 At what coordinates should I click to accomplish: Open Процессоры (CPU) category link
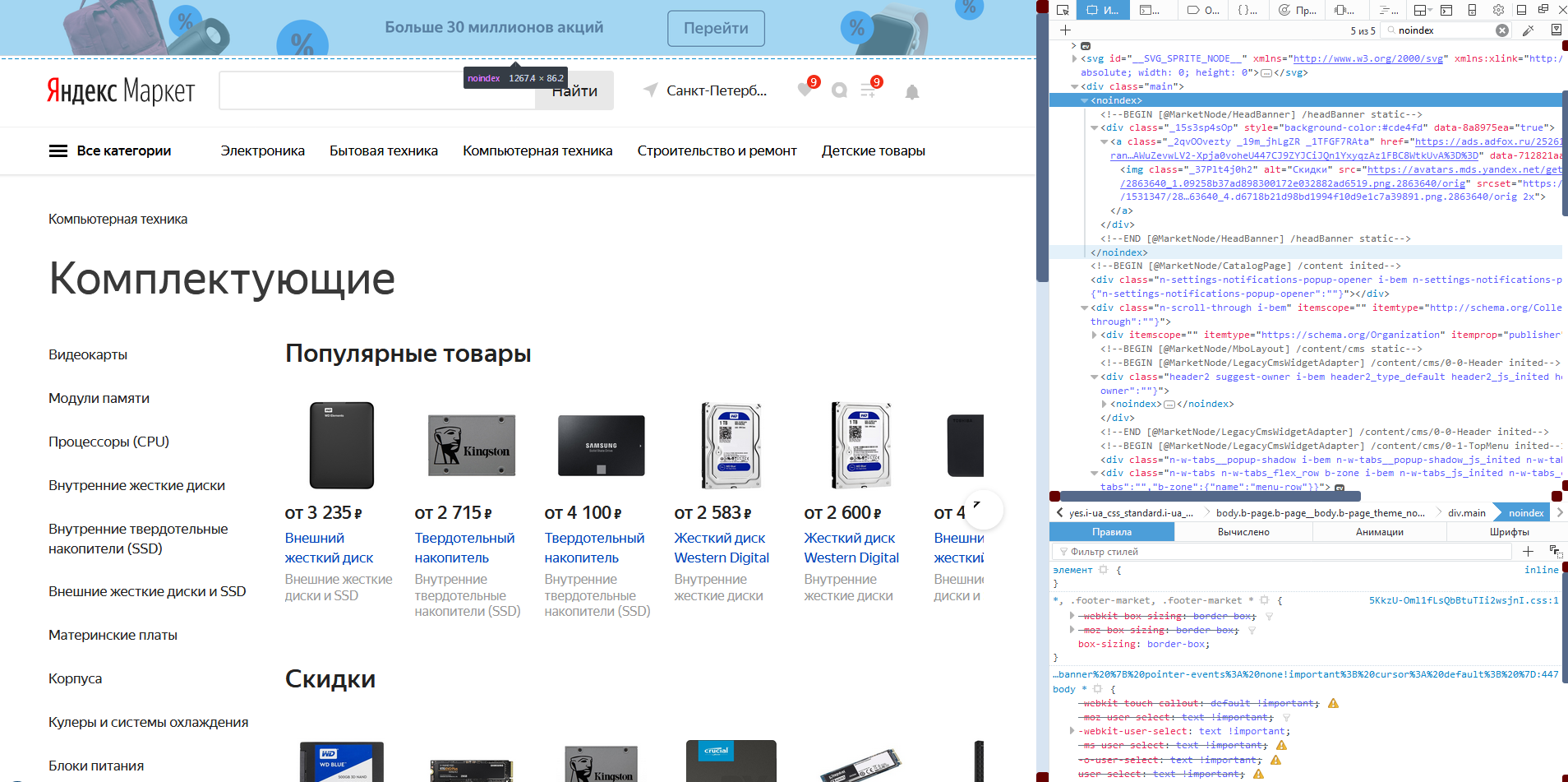pos(108,442)
